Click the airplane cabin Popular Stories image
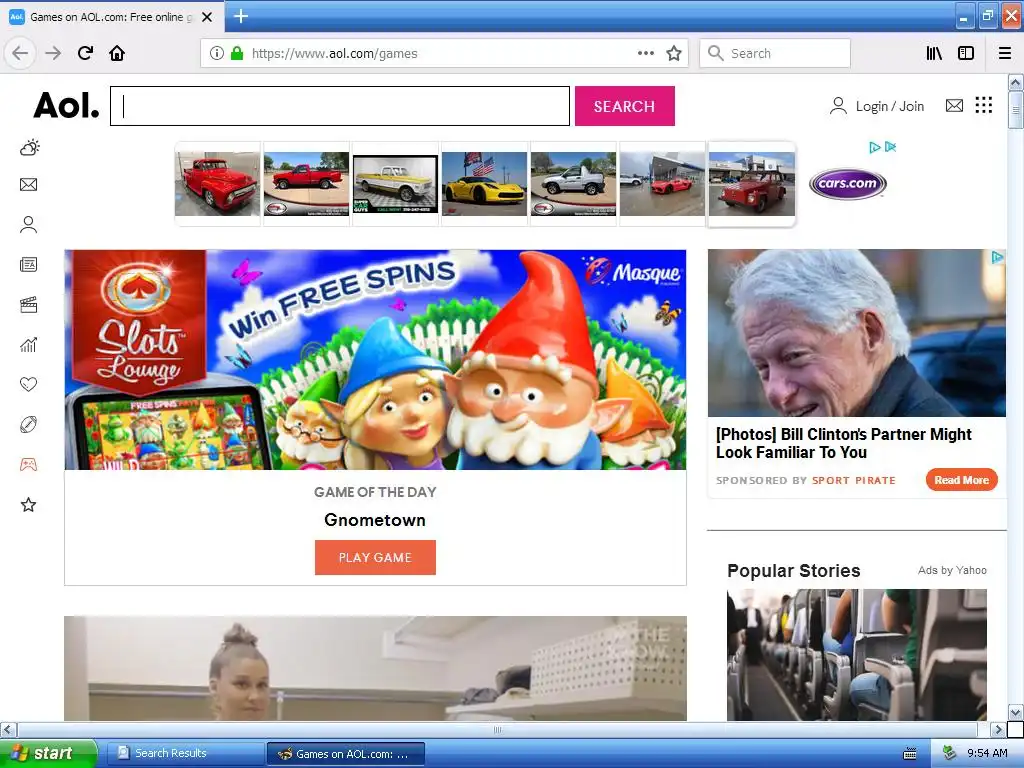The height and width of the screenshot is (768, 1024). [x=857, y=654]
